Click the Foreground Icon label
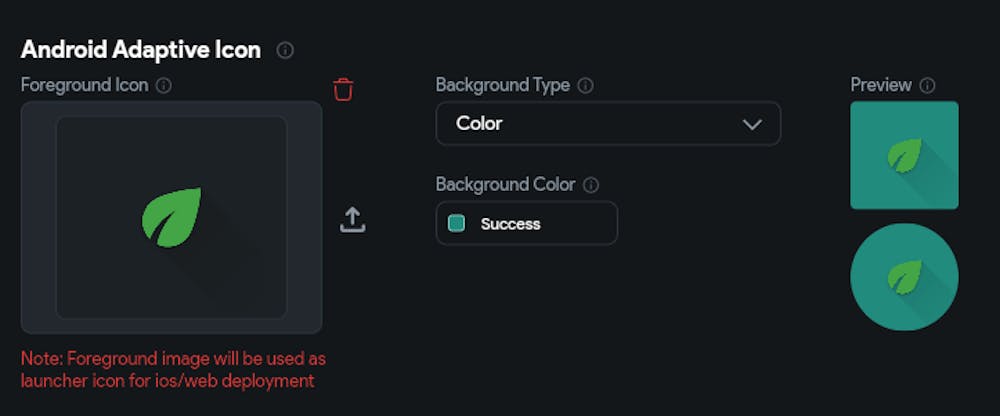 click(84, 86)
